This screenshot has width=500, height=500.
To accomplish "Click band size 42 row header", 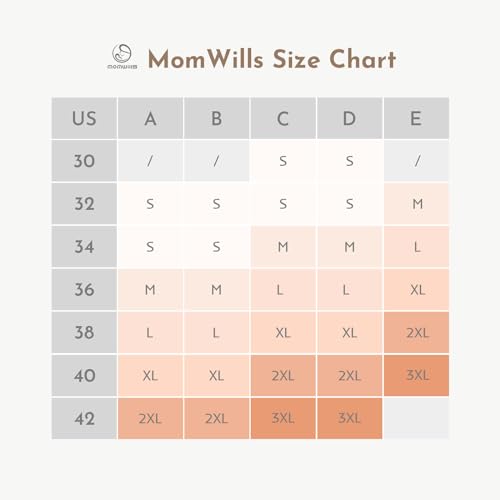I will tap(84, 418).
